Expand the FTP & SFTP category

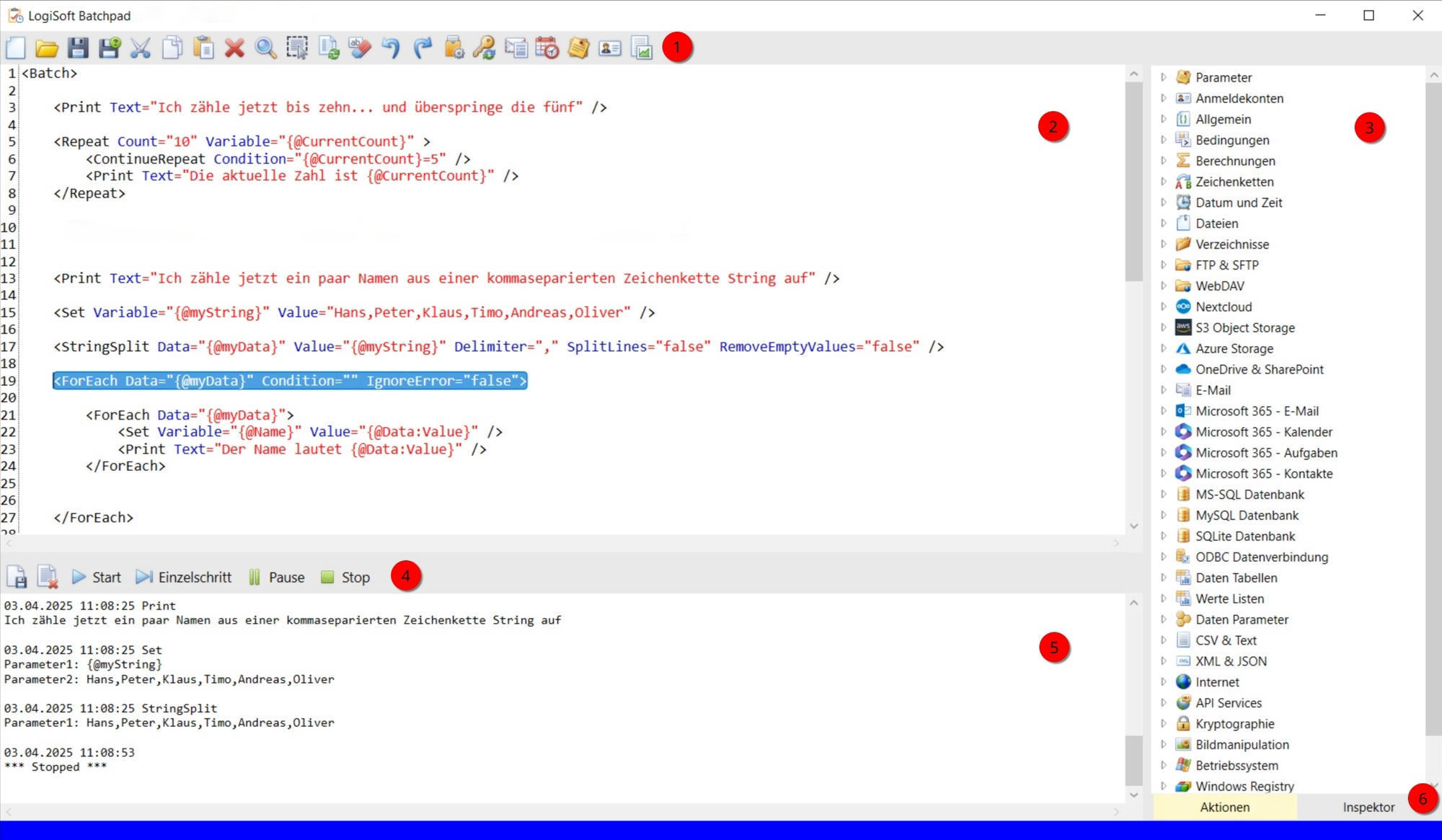tap(1163, 265)
